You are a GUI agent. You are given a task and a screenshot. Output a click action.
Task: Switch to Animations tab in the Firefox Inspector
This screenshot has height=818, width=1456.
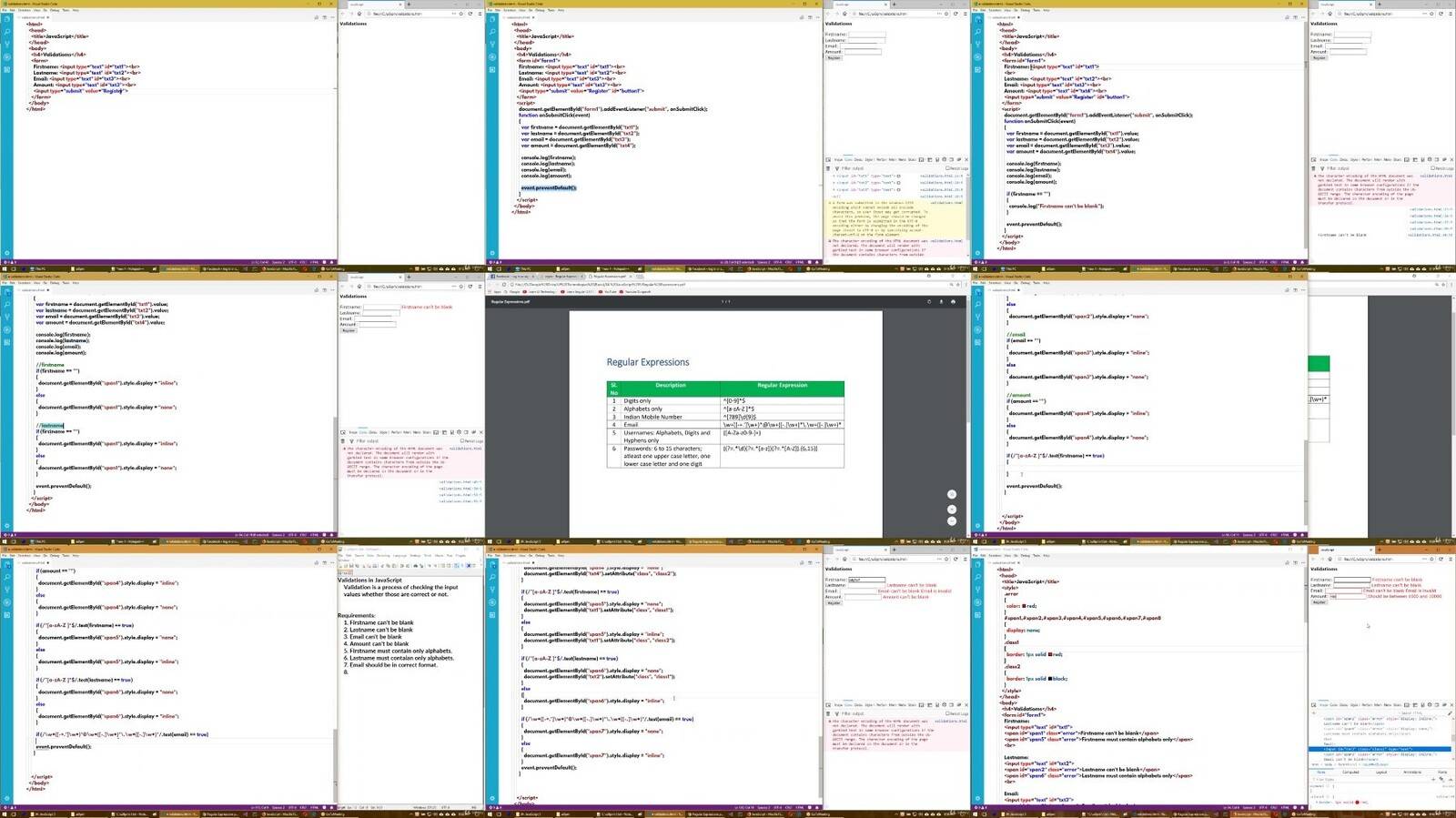(x=1412, y=772)
